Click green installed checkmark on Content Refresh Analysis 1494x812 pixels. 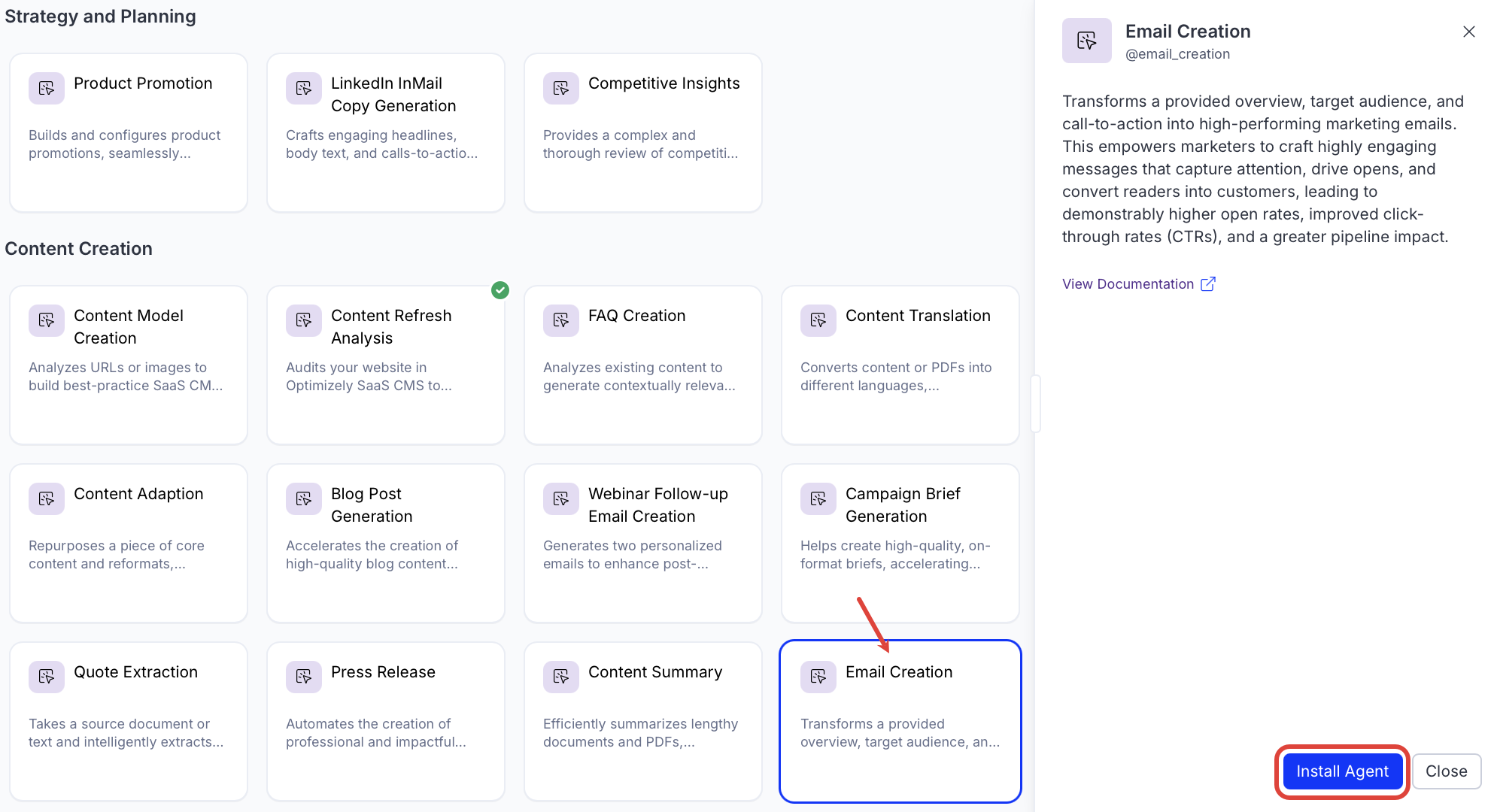[x=500, y=290]
